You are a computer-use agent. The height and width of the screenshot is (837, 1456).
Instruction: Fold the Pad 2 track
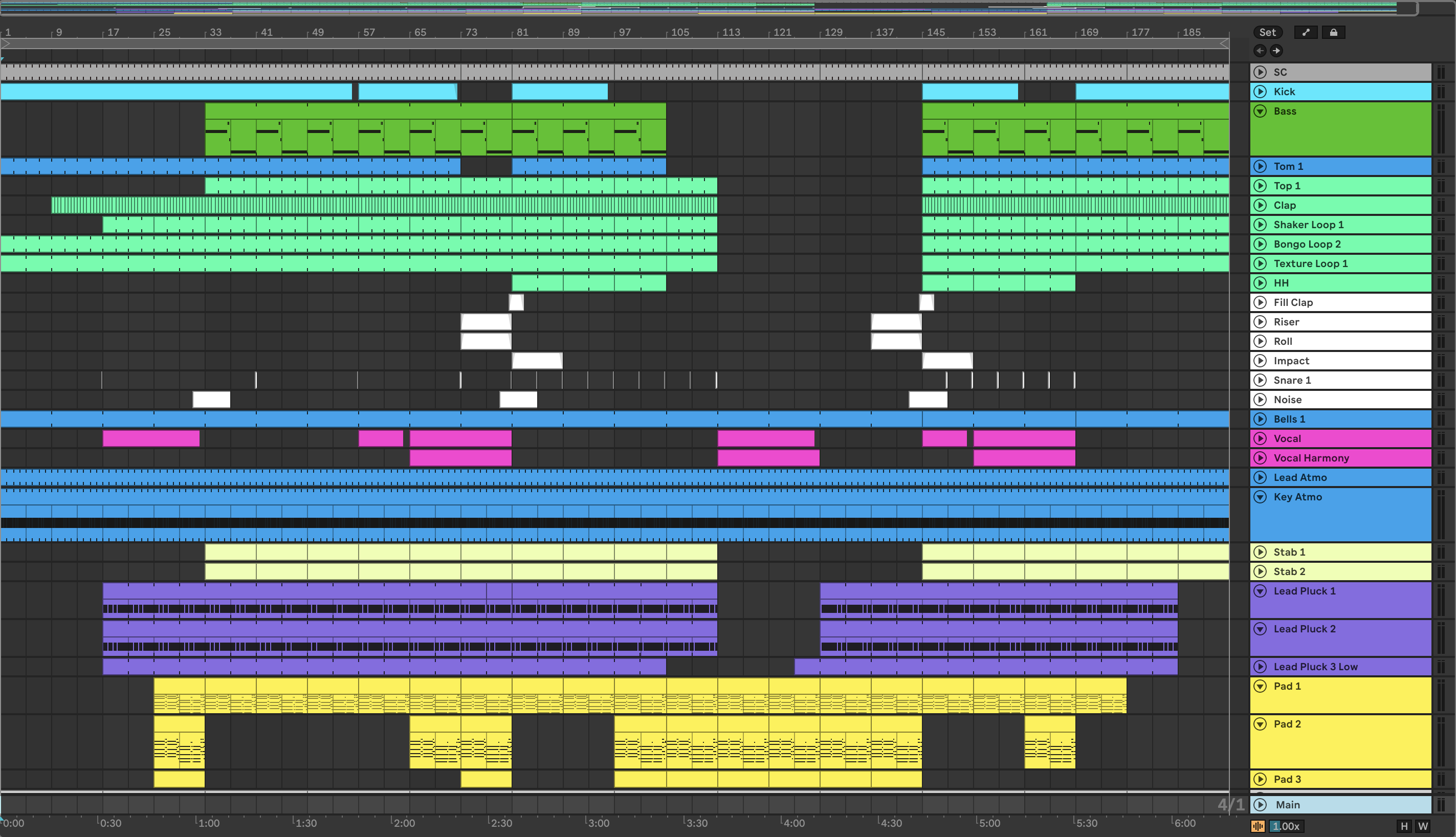[x=1260, y=724]
